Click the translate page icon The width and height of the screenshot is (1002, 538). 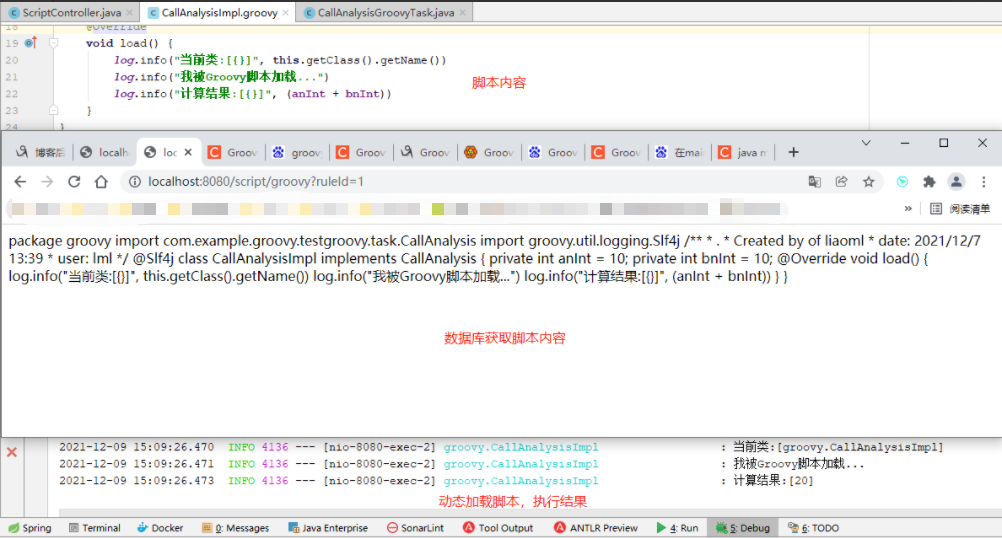[814, 181]
